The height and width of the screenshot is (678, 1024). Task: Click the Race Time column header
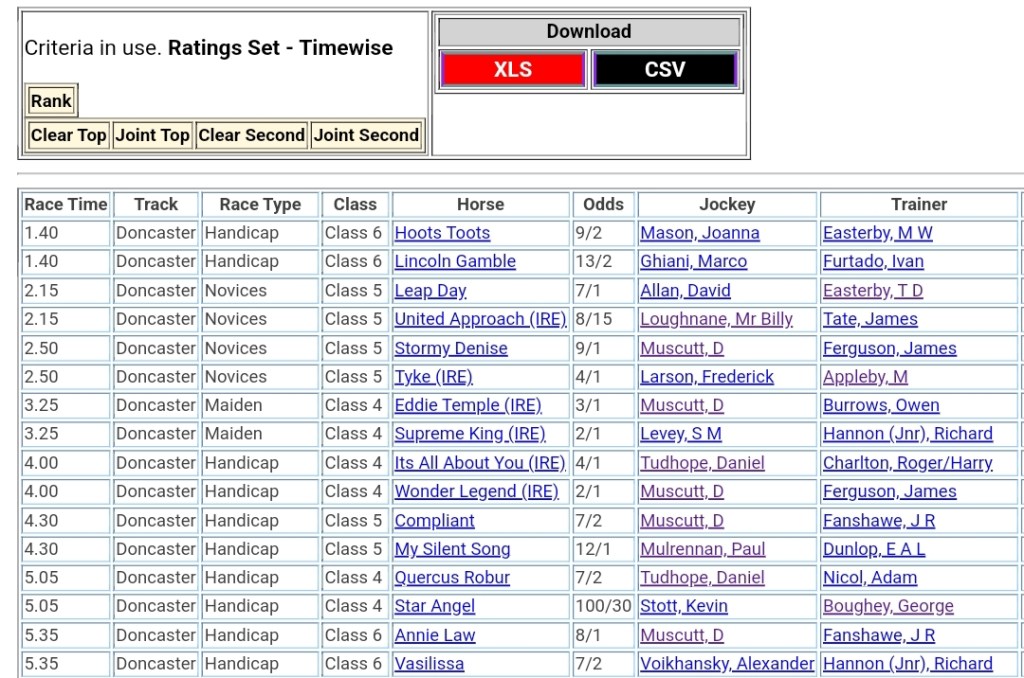coord(66,204)
